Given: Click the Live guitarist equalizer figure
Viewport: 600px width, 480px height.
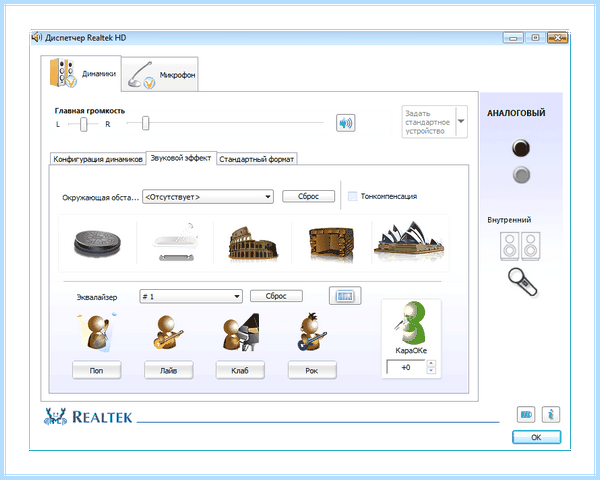Looking at the screenshot, I should 168,331.
